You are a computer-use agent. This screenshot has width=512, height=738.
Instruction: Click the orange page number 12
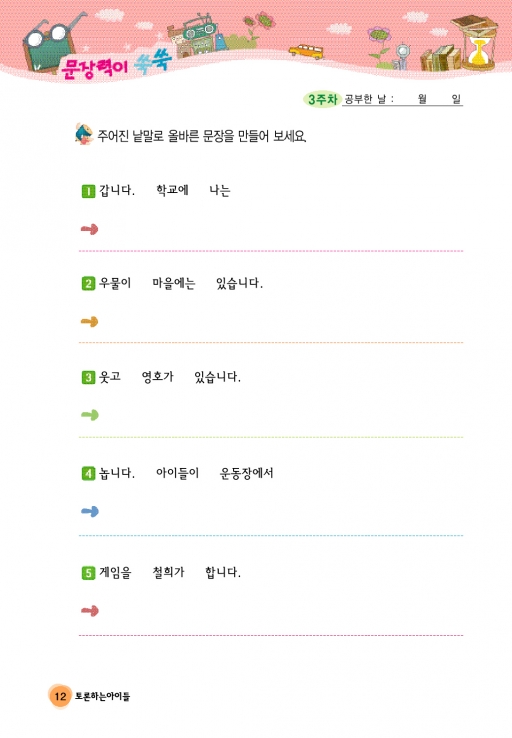click(60, 696)
